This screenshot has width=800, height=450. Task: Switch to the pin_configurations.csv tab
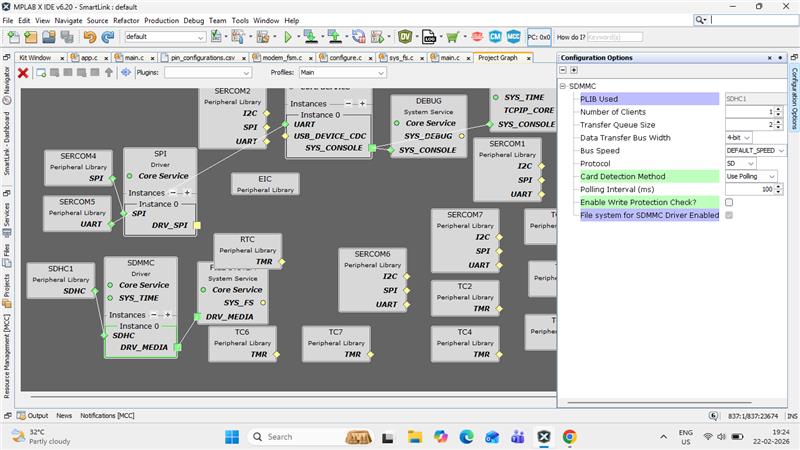click(x=202, y=58)
